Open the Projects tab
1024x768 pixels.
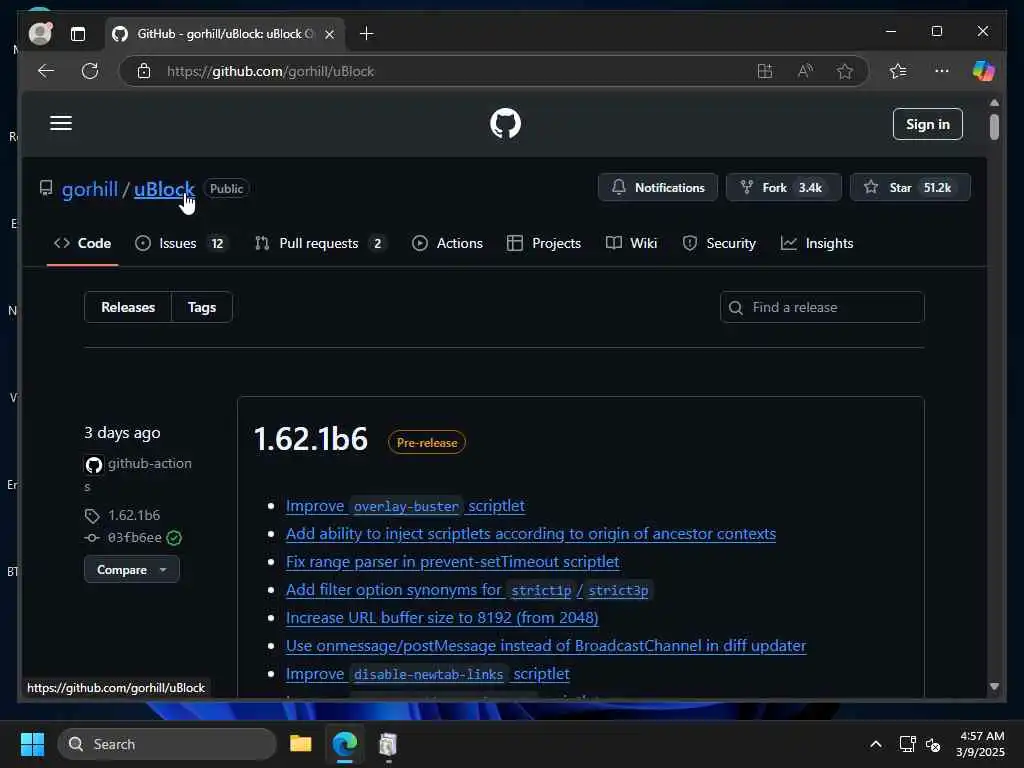pyautogui.click(x=543, y=243)
